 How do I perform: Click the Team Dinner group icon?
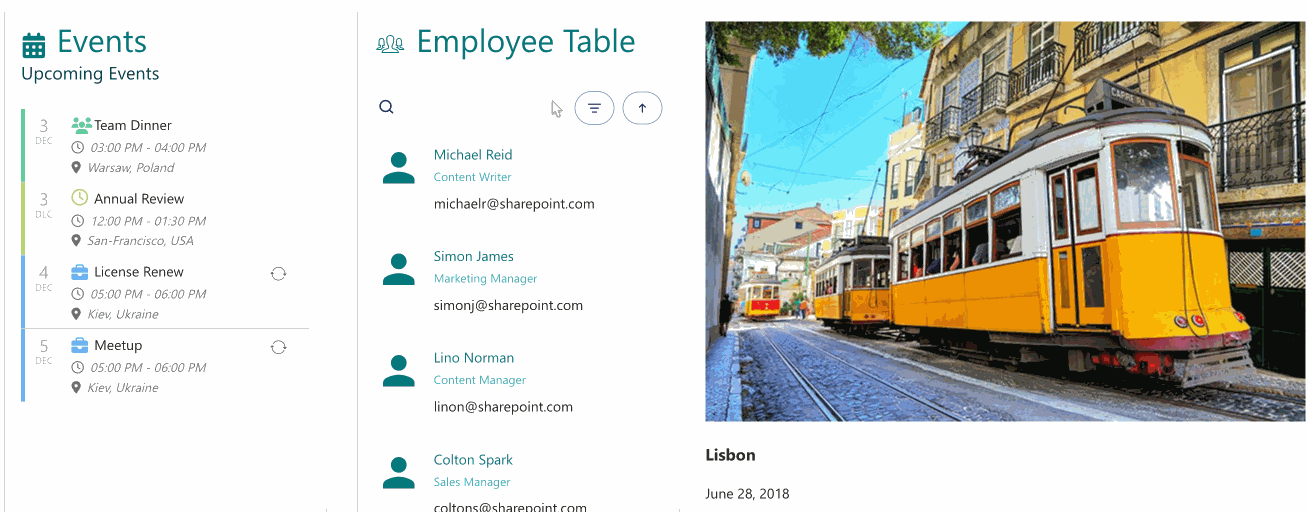tap(81, 125)
